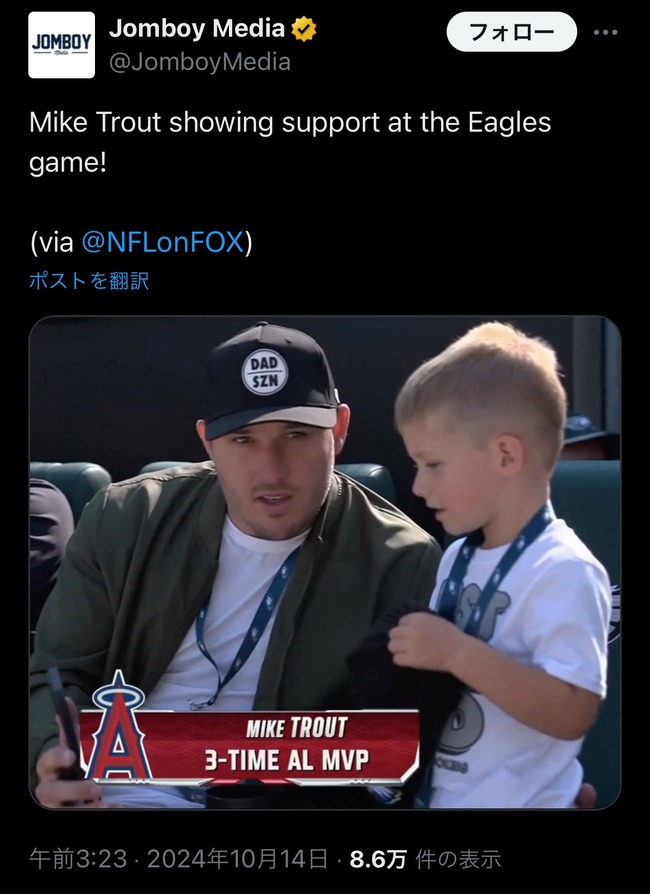Open the Jomboy Media profile avatar
This screenshot has width=650, height=894.
(62, 45)
